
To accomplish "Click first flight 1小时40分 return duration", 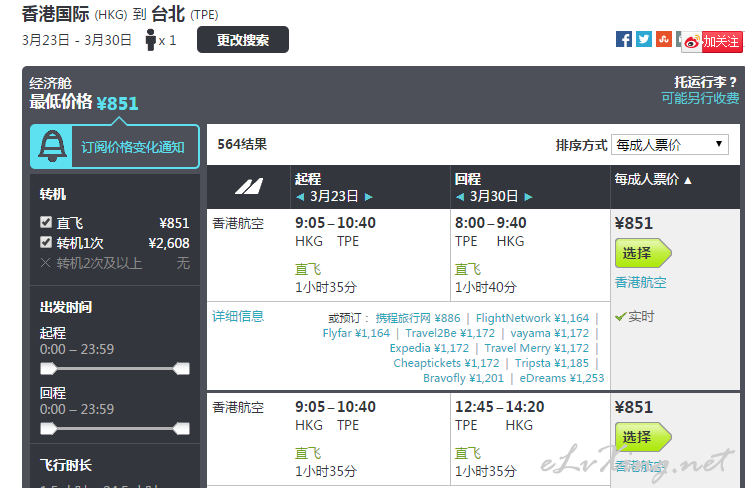I will pyautogui.click(x=486, y=287).
